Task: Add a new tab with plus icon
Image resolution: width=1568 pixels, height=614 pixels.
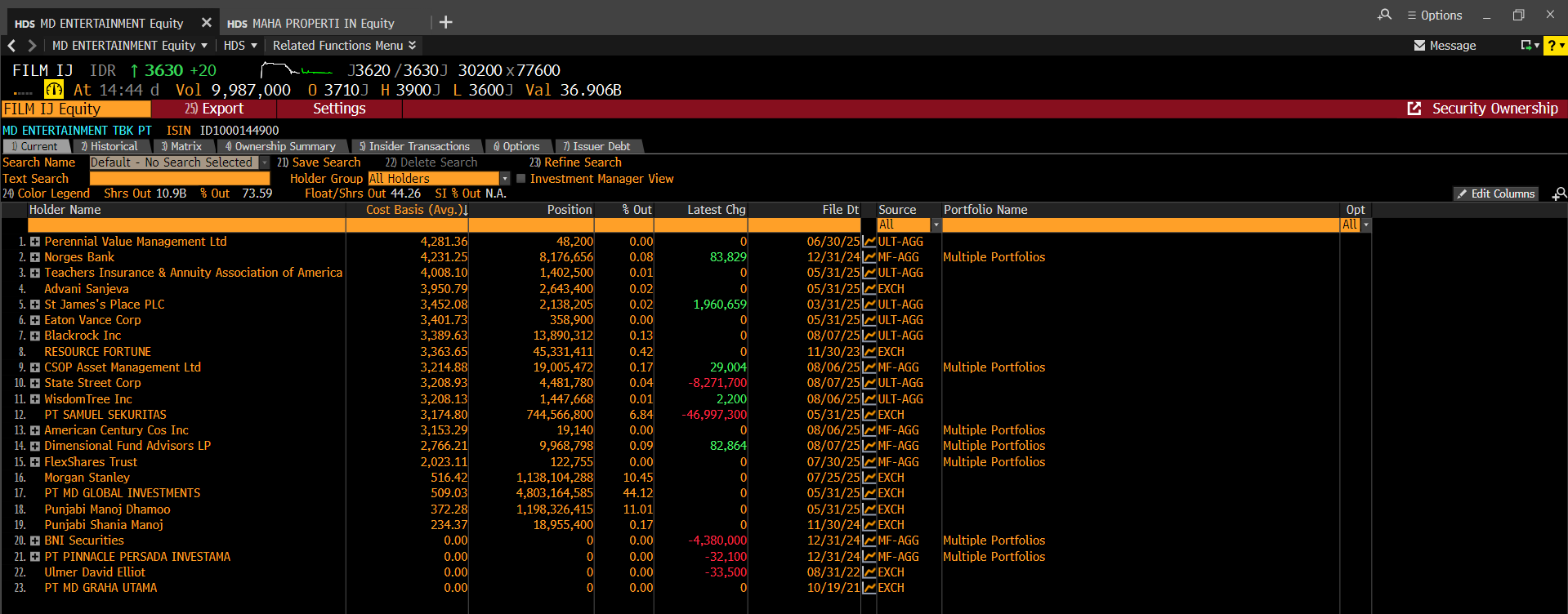Action: (x=446, y=22)
